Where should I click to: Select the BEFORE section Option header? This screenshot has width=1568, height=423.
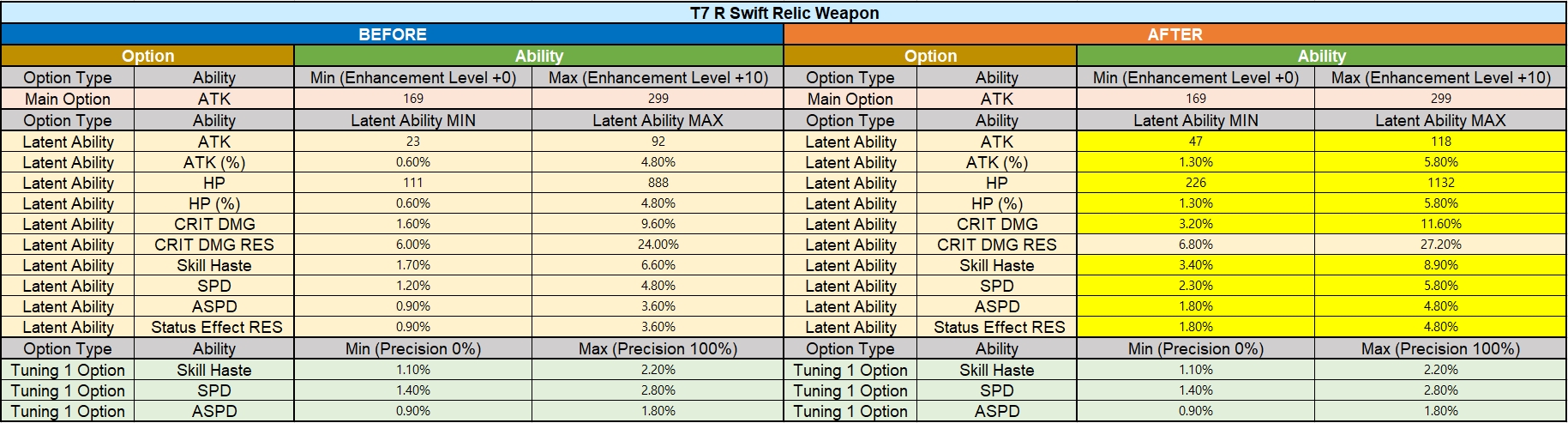click(x=147, y=56)
